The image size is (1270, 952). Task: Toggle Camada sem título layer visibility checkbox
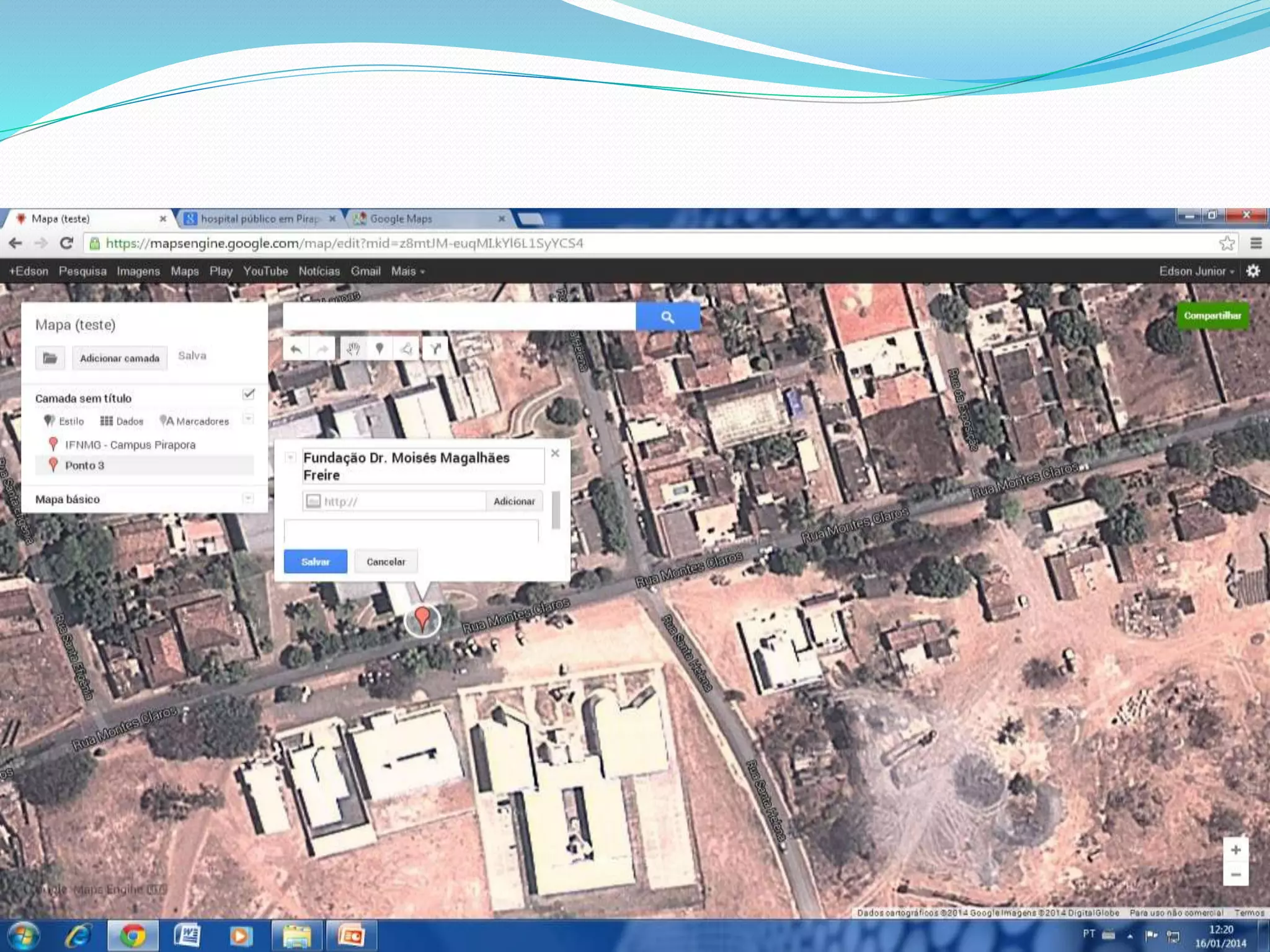click(x=249, y=394)
